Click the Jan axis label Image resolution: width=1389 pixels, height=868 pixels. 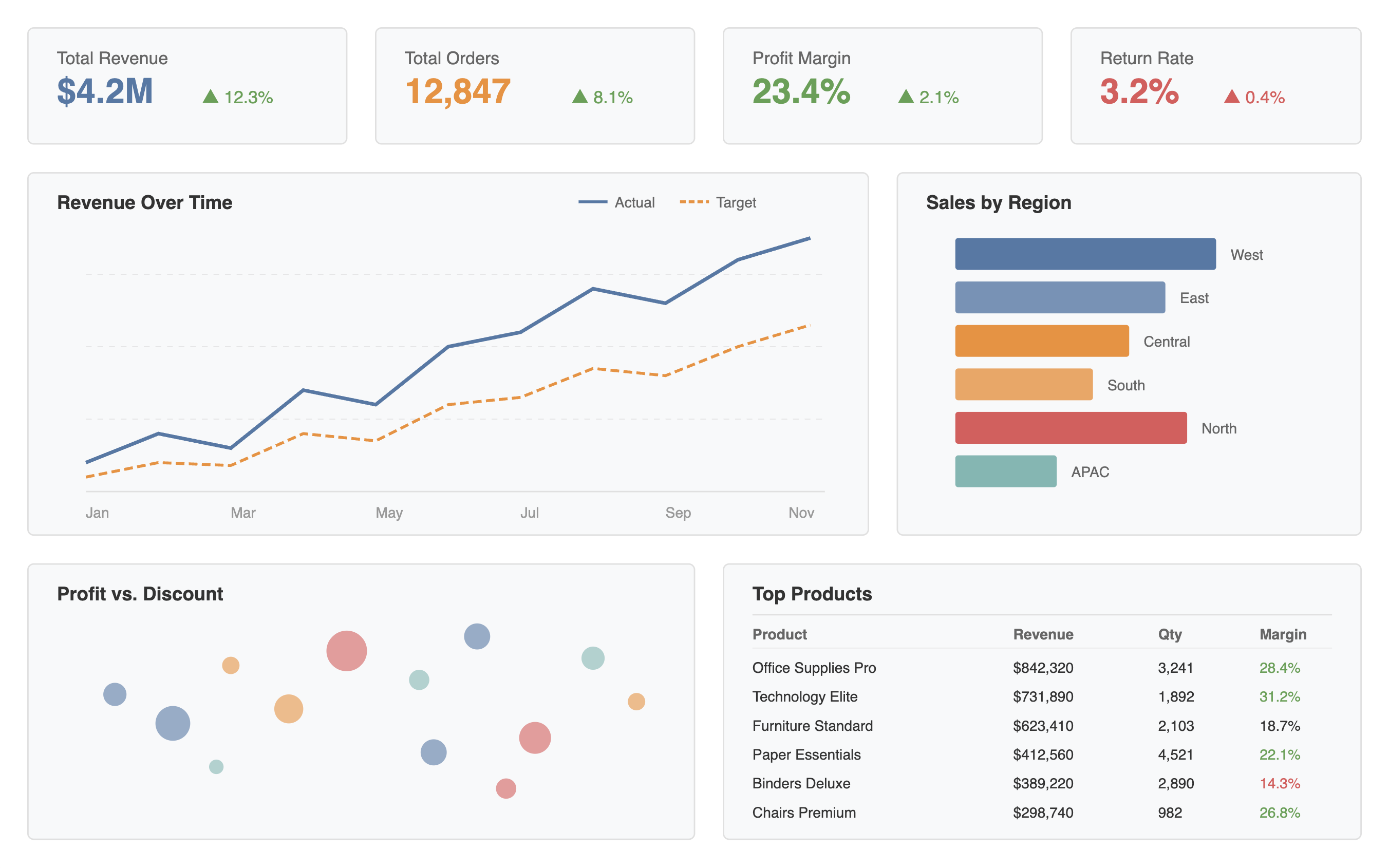[x=97, y=513]
